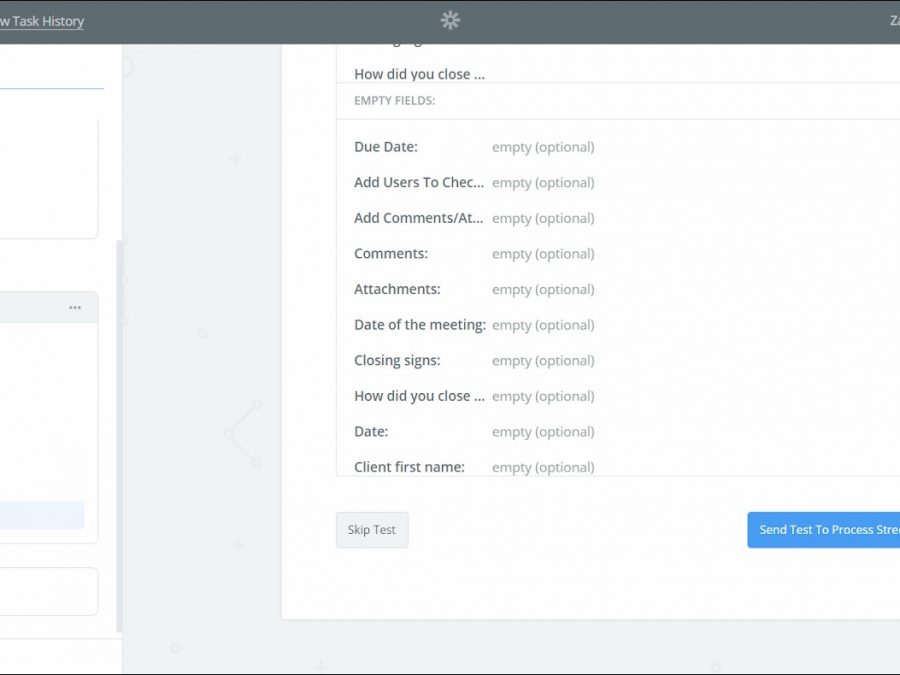900x675 pixels.
Task: Click the Zapier asterisk logo in header
Action: point(450,20)
